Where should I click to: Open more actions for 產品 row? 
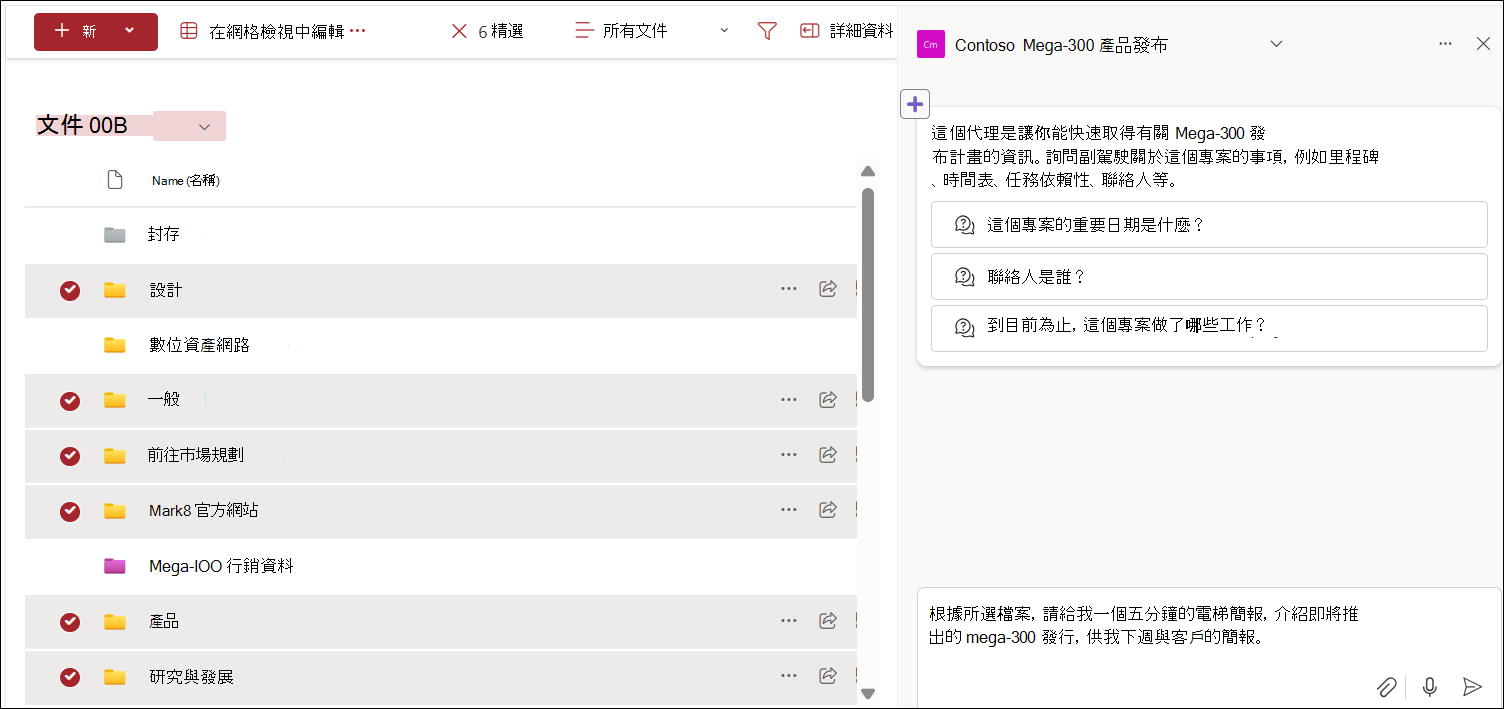789,621
